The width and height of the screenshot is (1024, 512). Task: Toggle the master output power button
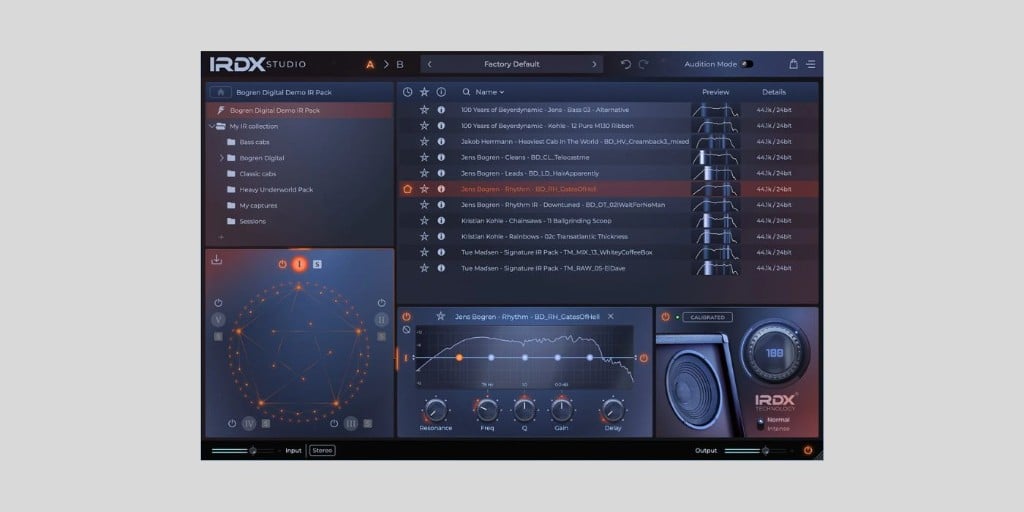(808, 450)
